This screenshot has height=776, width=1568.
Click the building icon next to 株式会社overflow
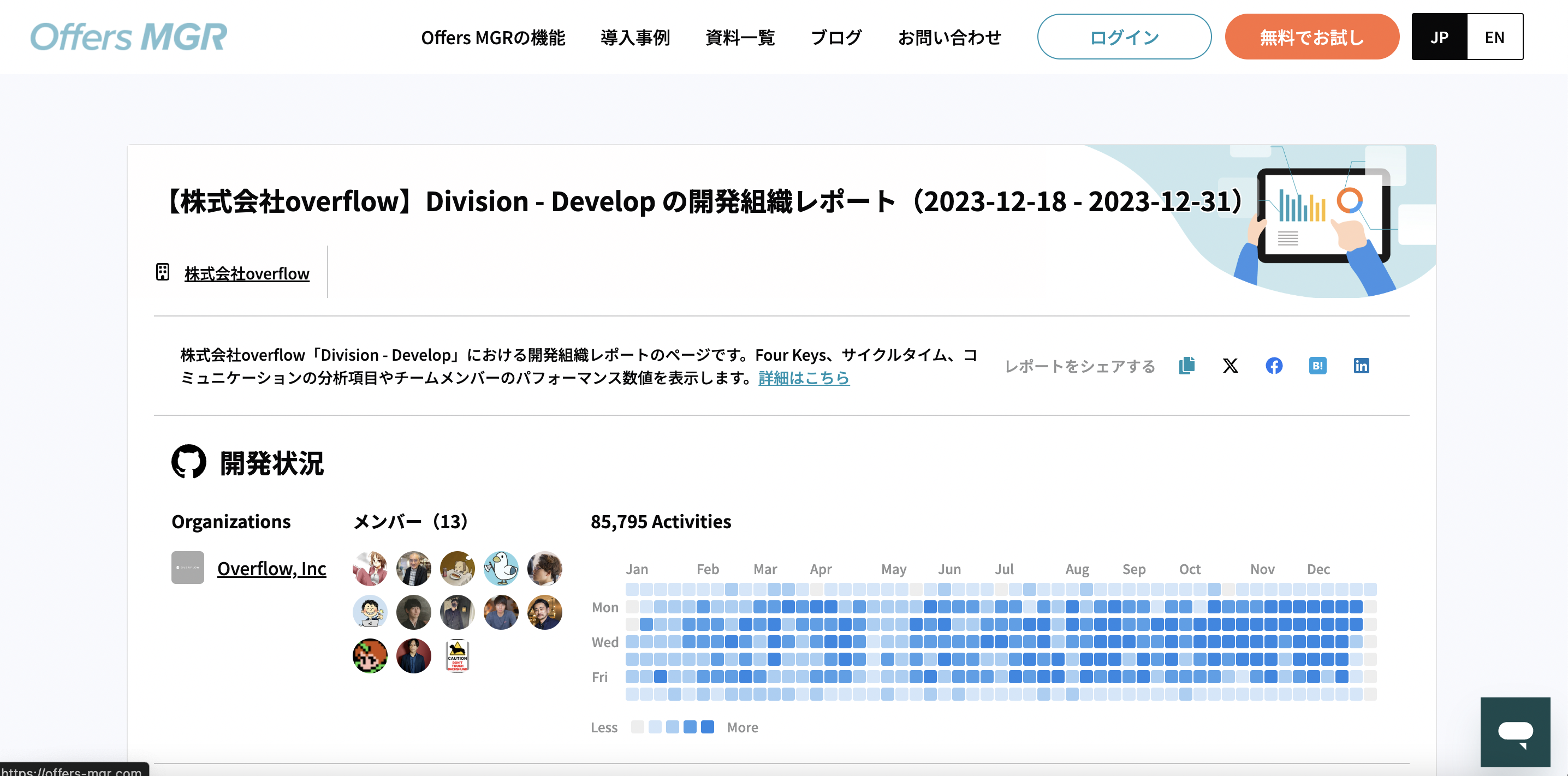coord(163,272)
